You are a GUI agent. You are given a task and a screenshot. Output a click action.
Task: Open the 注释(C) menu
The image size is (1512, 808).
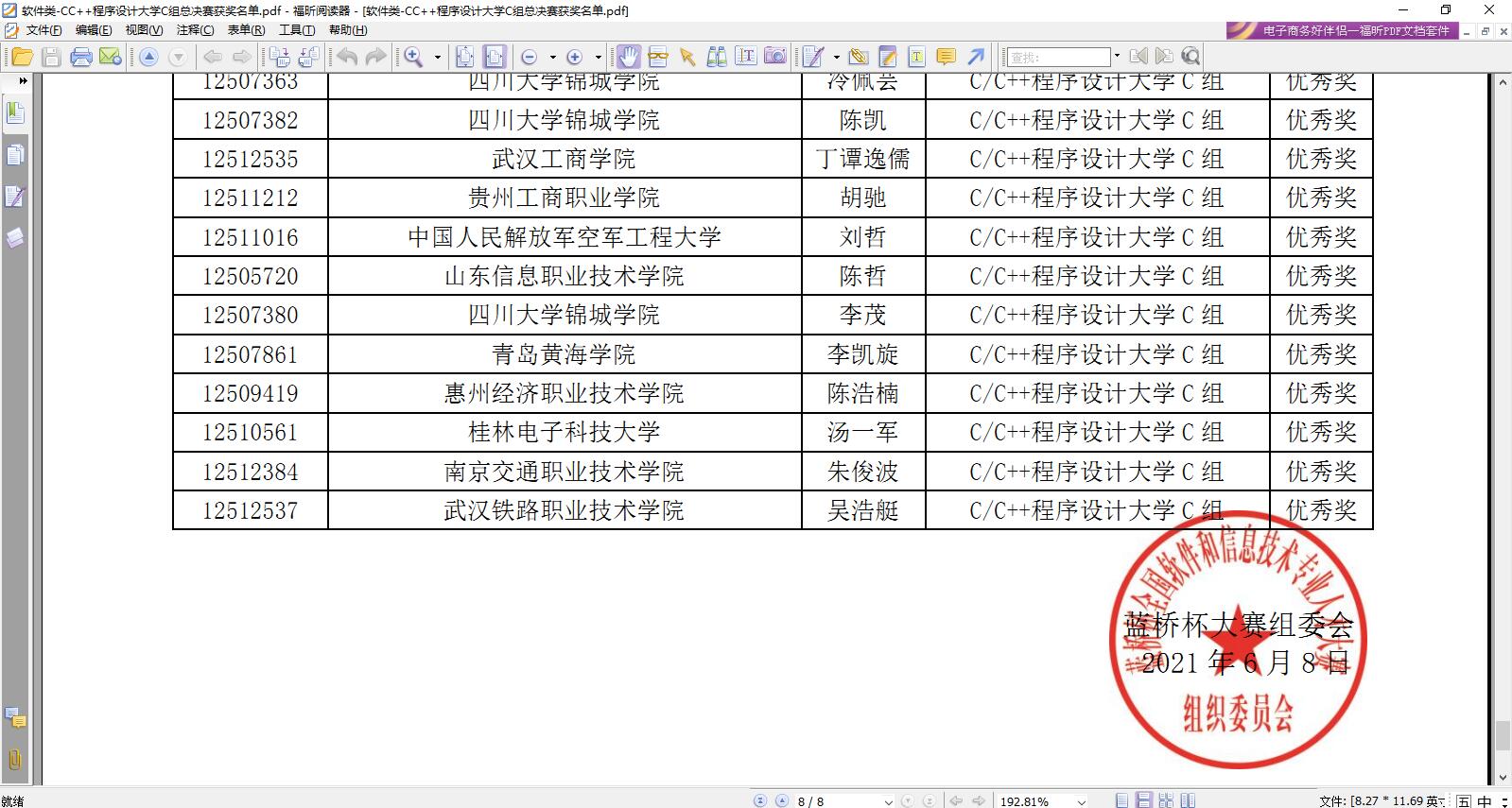195,30
